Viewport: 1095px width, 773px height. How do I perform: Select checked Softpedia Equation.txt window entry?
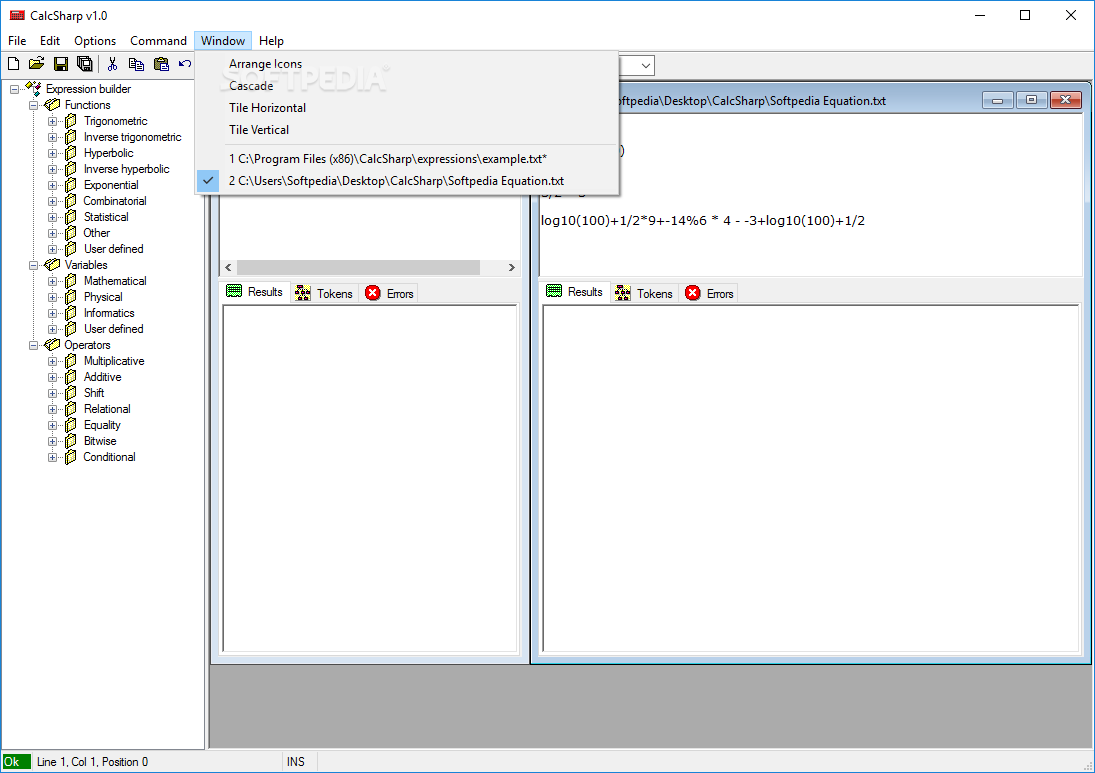pos(406,181)
